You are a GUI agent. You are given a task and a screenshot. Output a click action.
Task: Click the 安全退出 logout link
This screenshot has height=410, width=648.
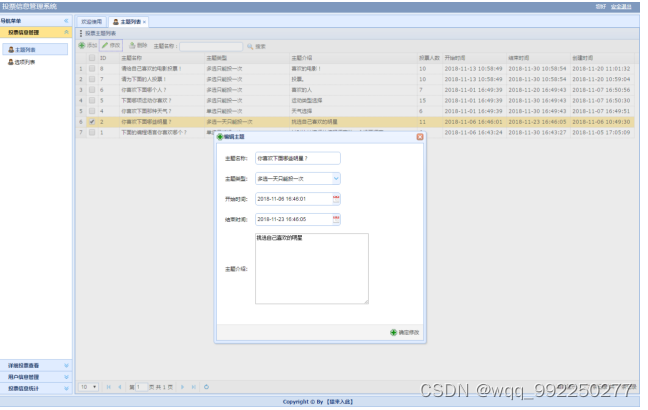621,7
